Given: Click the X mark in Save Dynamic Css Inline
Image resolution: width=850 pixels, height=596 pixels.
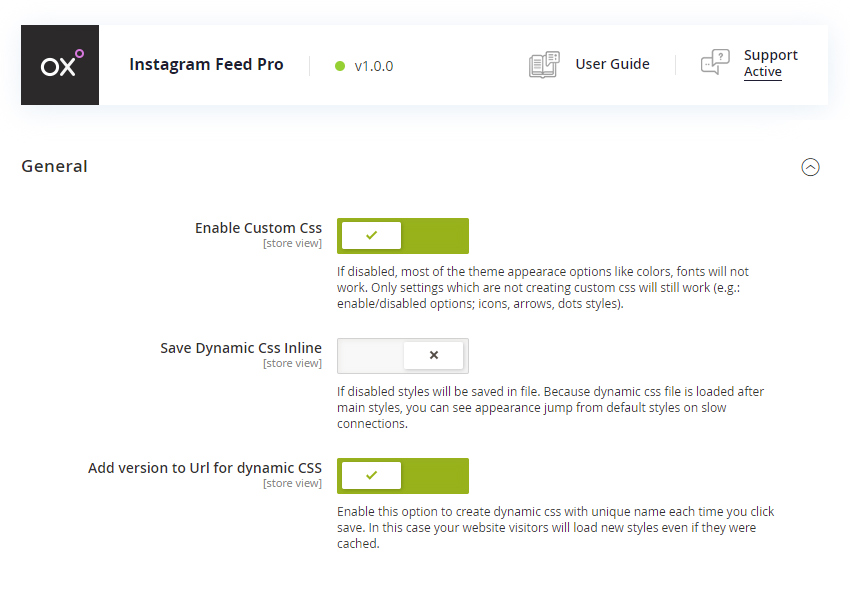Looking at the screenshot, I should pos(434,355).
